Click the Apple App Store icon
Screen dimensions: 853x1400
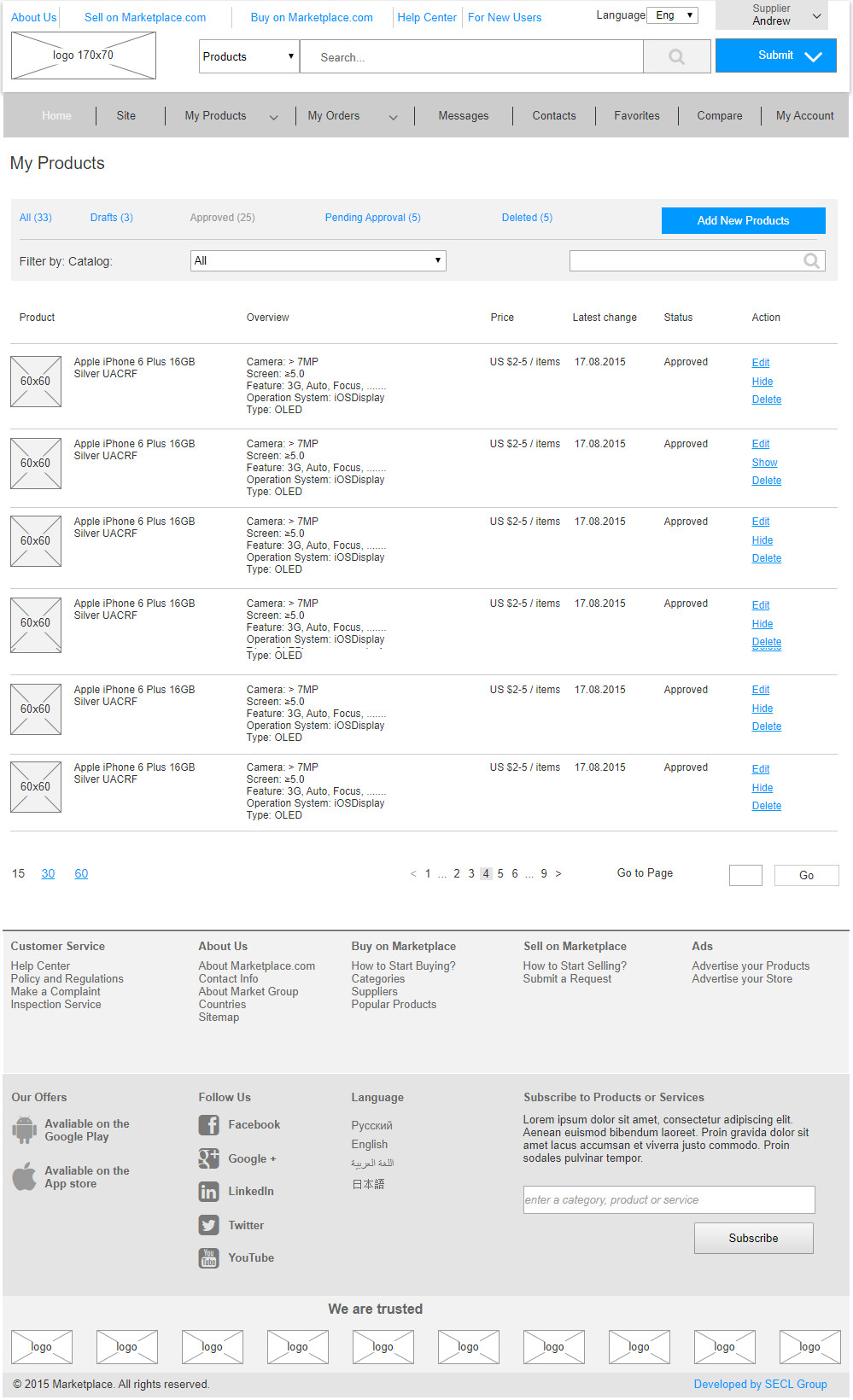pyautogui.click(x=25, y=1176)
